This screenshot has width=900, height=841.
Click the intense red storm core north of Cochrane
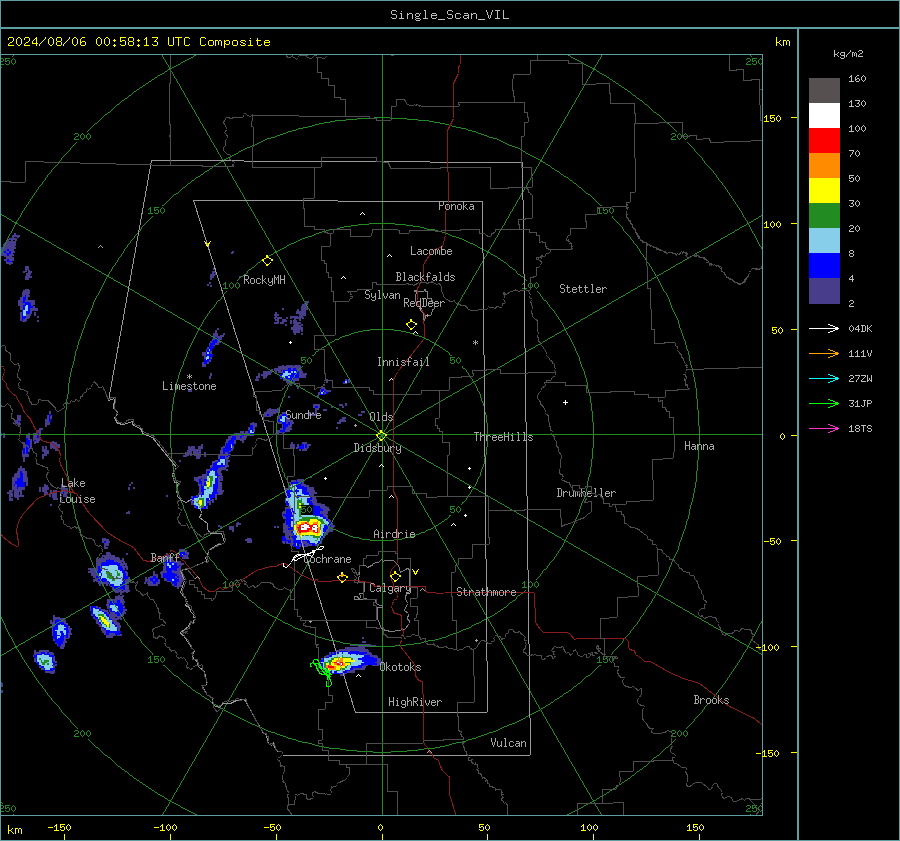308,526
